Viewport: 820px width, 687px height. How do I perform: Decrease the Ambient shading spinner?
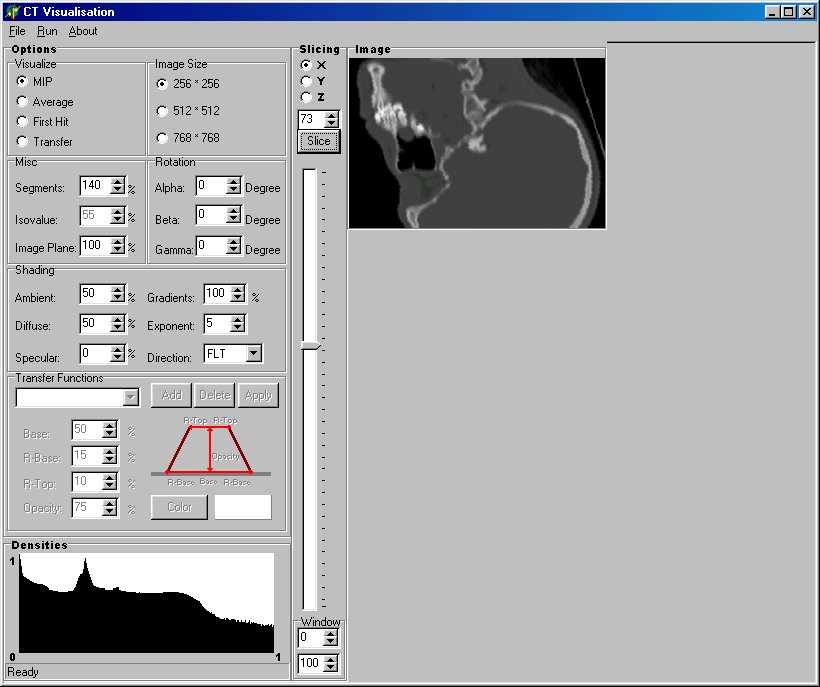tap(117, 299)
